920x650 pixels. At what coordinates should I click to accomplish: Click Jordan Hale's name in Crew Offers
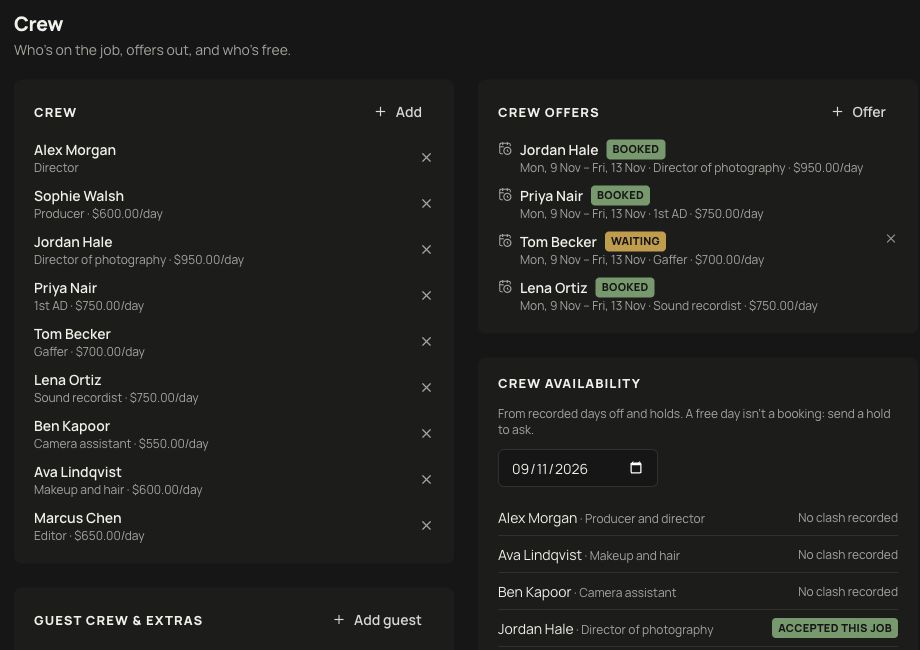pyautogui.click(x=559, y=150)
